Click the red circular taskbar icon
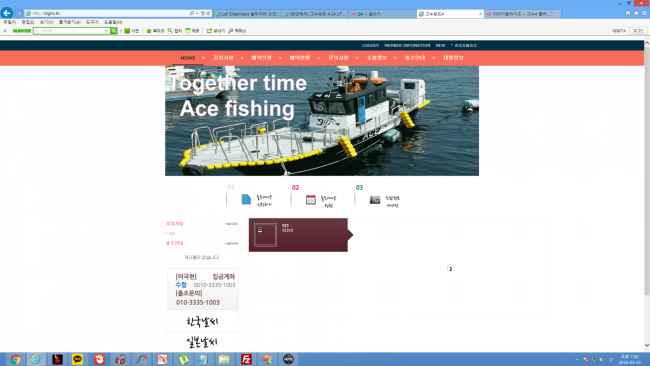Screen dimensions: 650x366 99,359
